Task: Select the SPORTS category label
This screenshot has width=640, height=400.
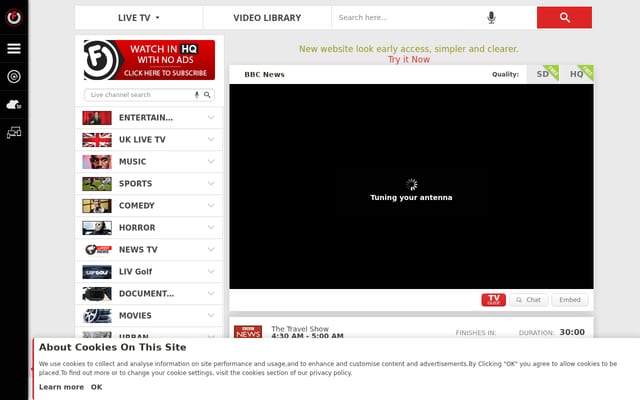Action: click(x=136, y=184)
